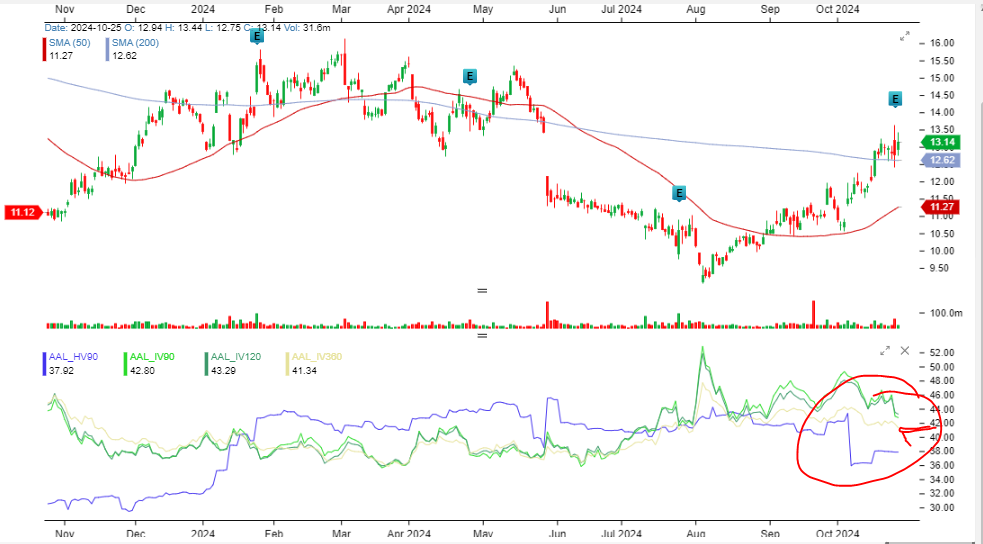Click the 52.00 volatility axis label
The image size is (983, 544).
(944, 352)
